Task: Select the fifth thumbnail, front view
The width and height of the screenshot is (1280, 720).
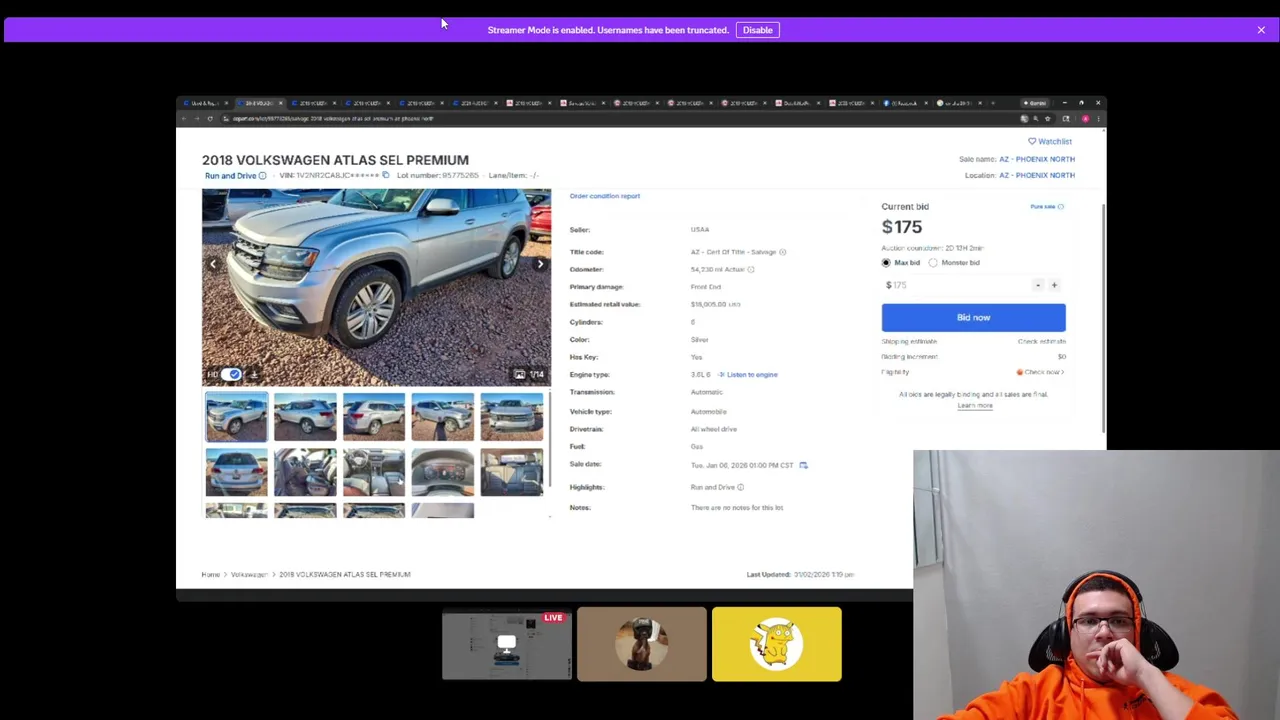Action: point(512,417)
